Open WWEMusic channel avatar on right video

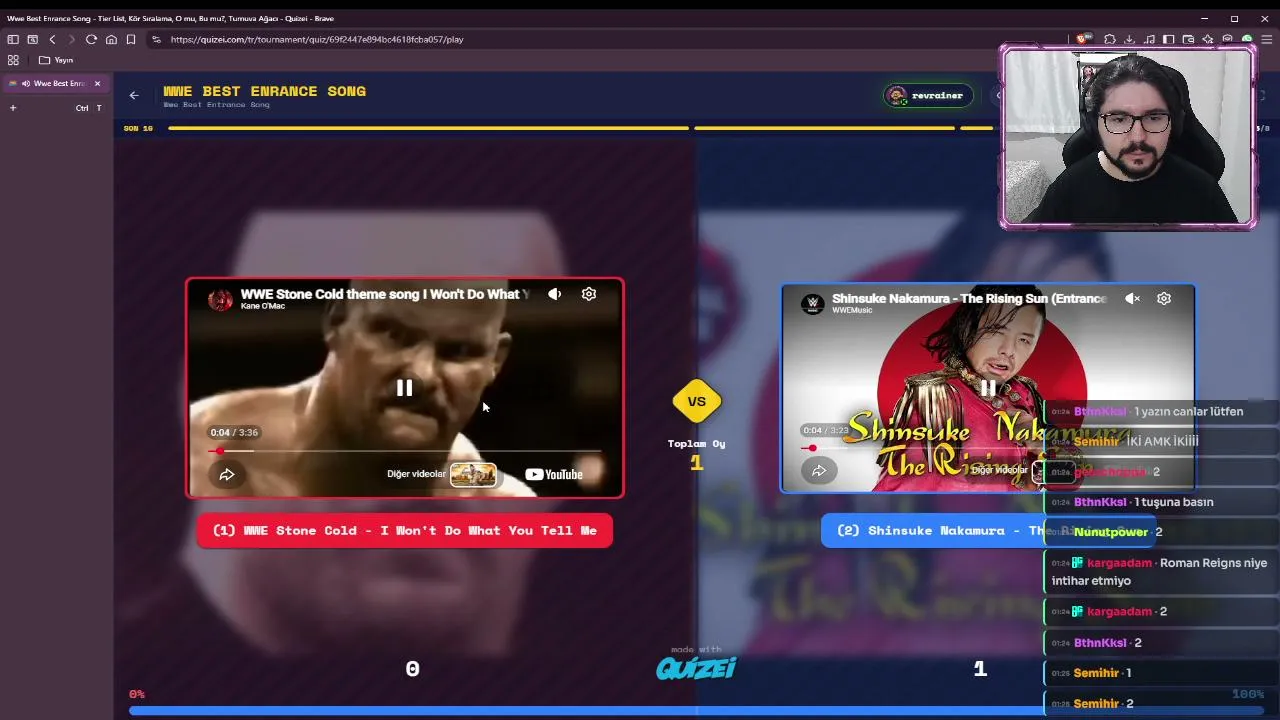point(814,303)
